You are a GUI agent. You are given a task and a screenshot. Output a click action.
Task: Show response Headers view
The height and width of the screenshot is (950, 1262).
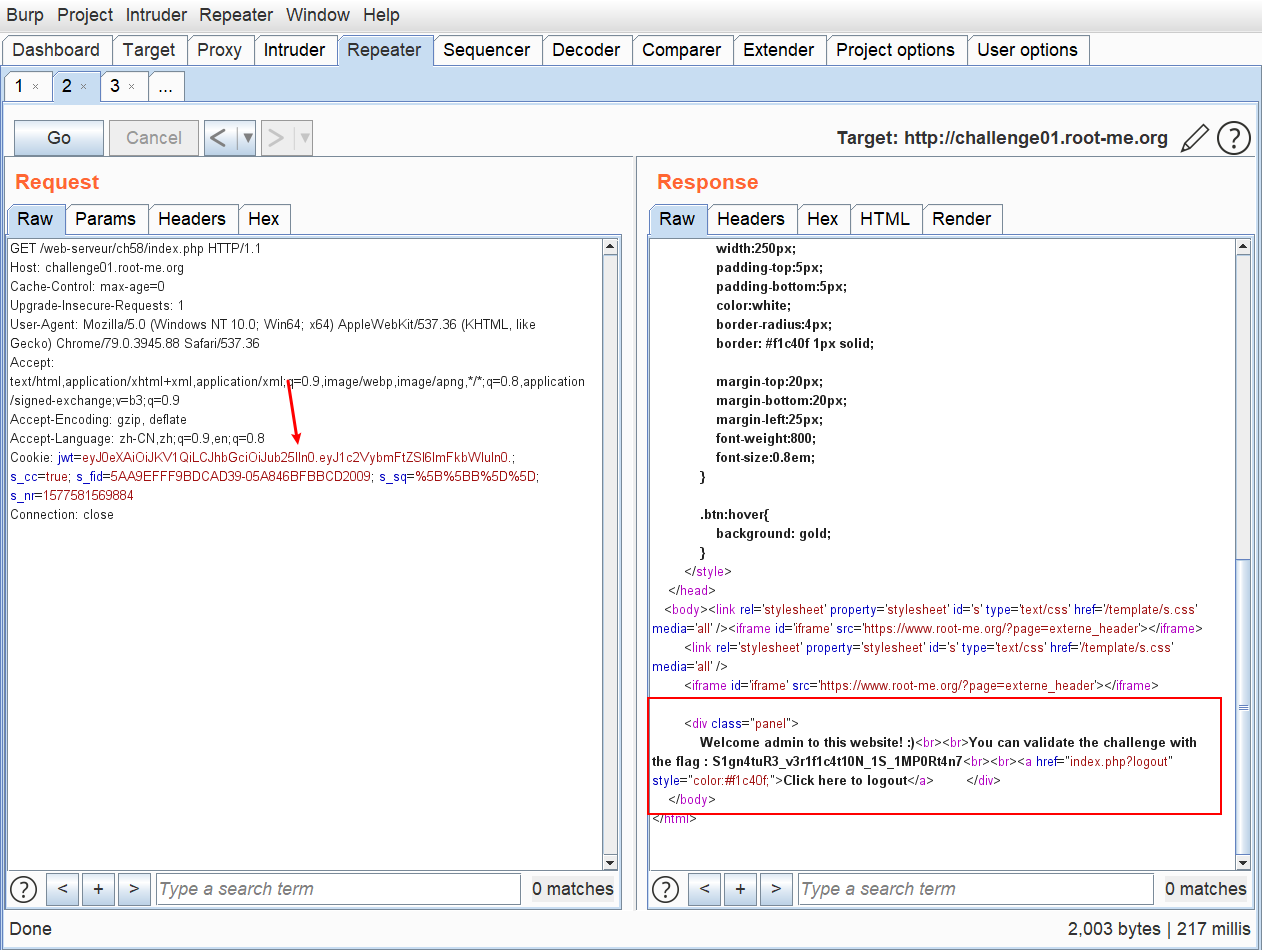click(751, 219)
